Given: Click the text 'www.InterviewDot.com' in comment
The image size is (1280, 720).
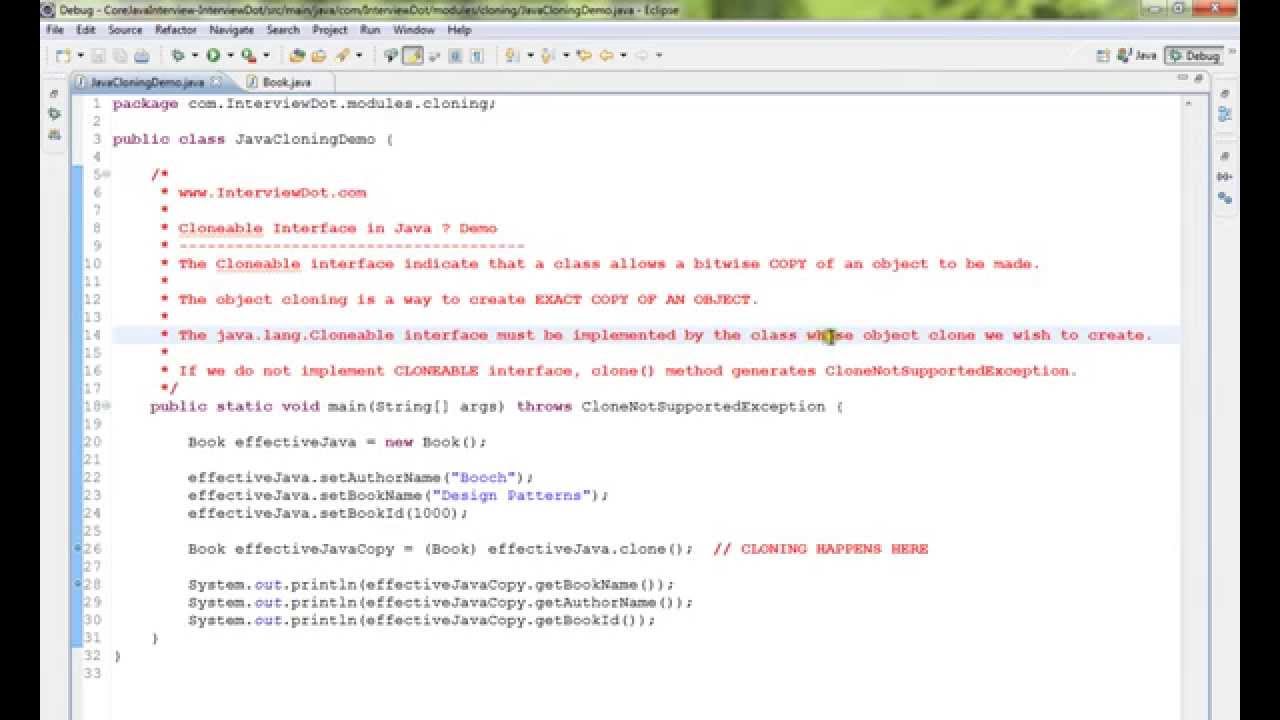Looking at the screenshot, I should (272, 193).
